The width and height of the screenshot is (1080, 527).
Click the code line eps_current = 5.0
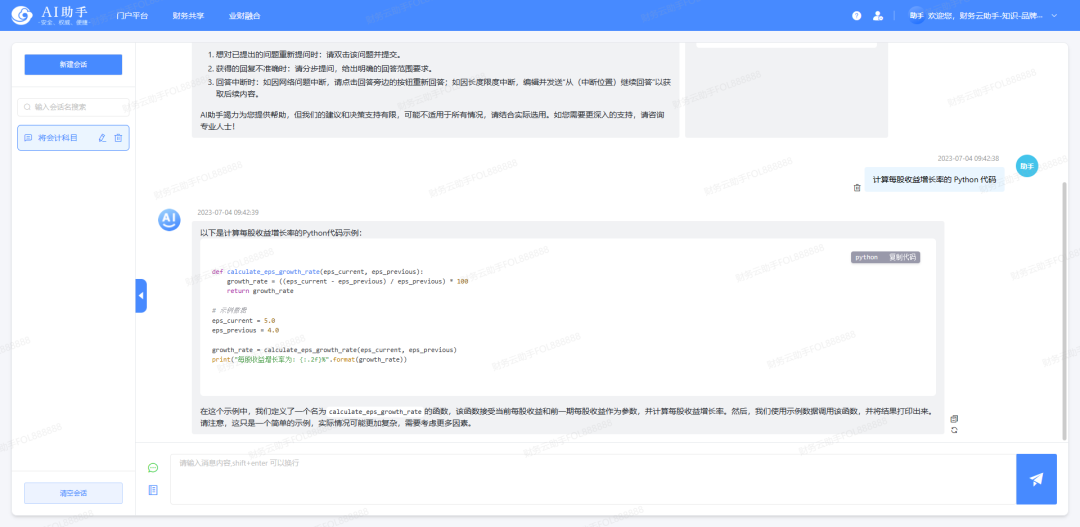pyautogui.click(x=244, y=320)
